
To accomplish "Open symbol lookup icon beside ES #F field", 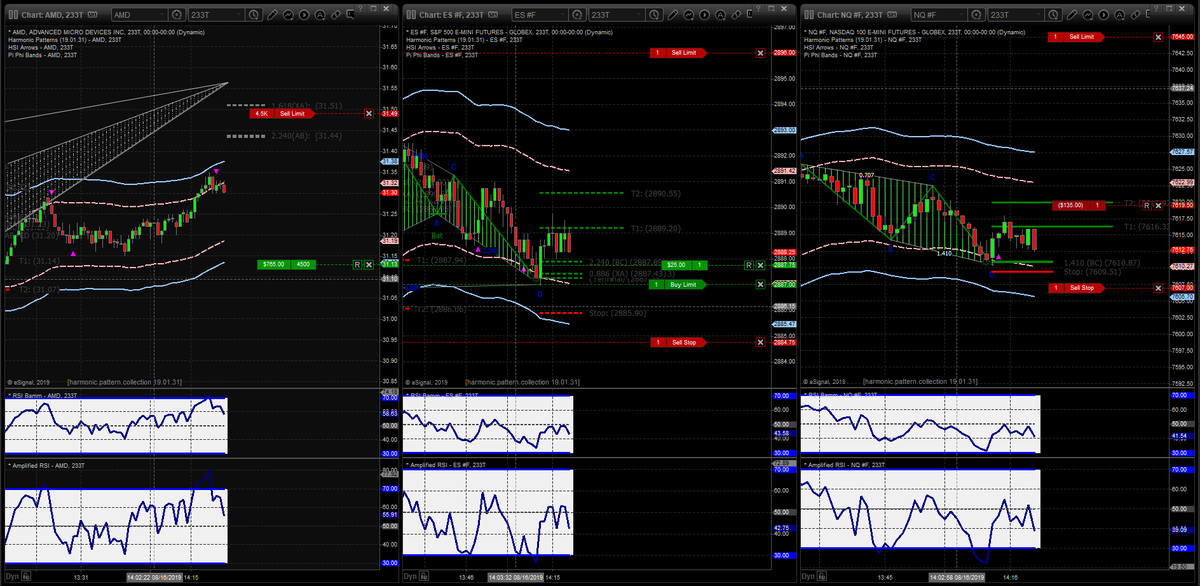I will [x=576, y=15].
